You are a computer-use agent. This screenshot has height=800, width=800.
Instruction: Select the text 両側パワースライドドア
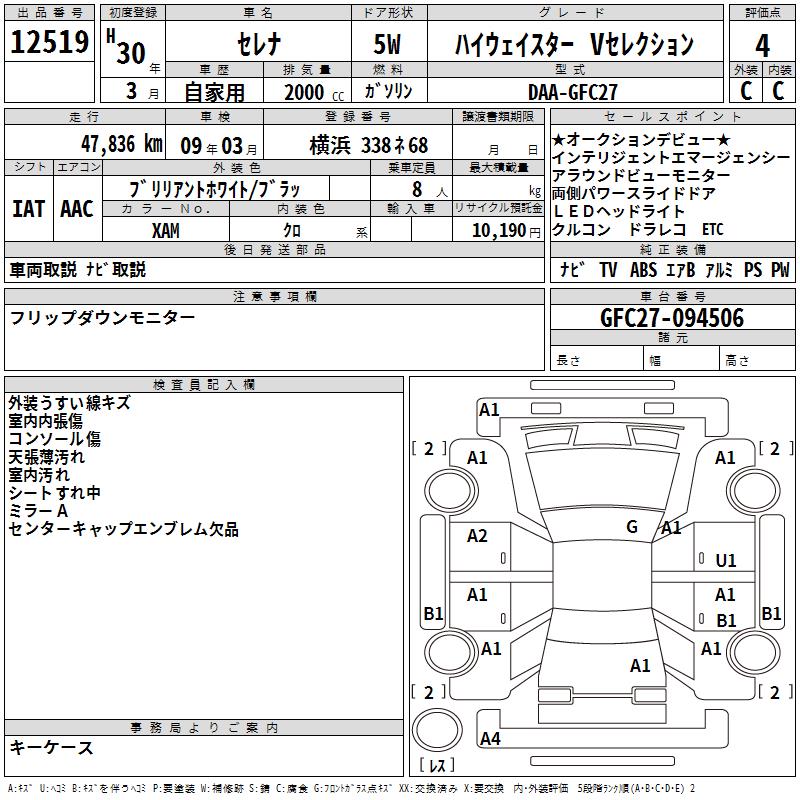634,193
